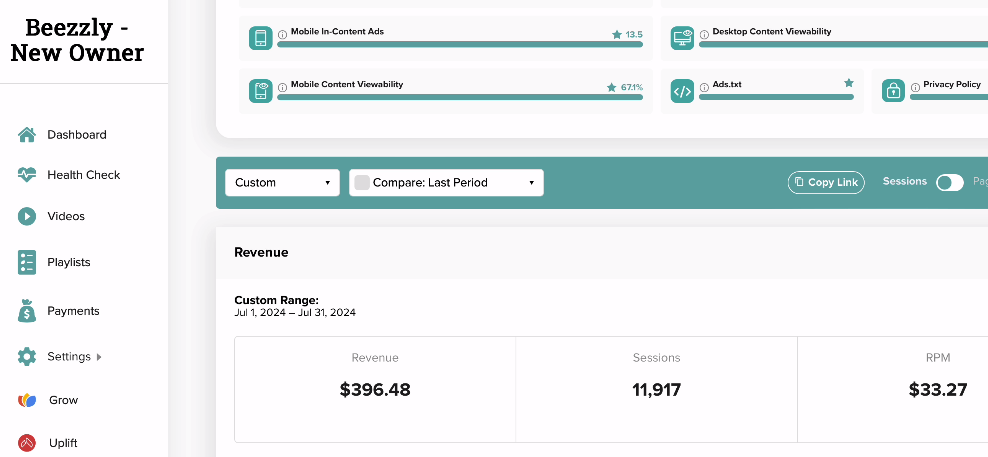The height and width of the screenshot is (457, 988).
Task: Click the Health Check heartbeat icon
Action: (x=26, y=175)
